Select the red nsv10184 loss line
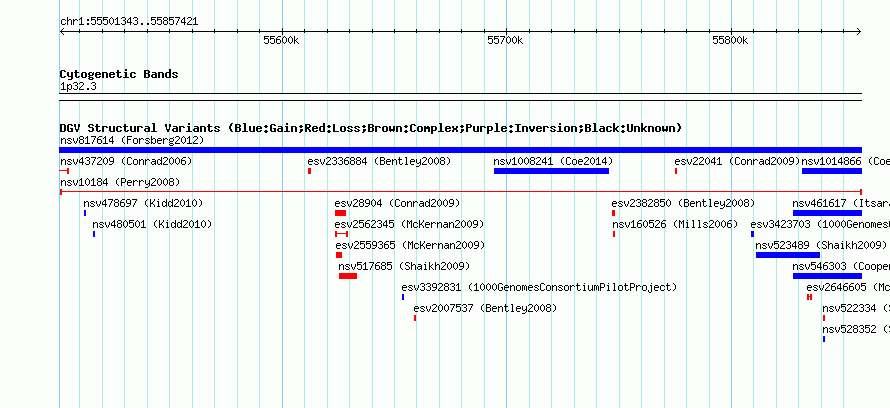This screenshot has height=408, width=890. pyautogui.click(x=460, y=192)
